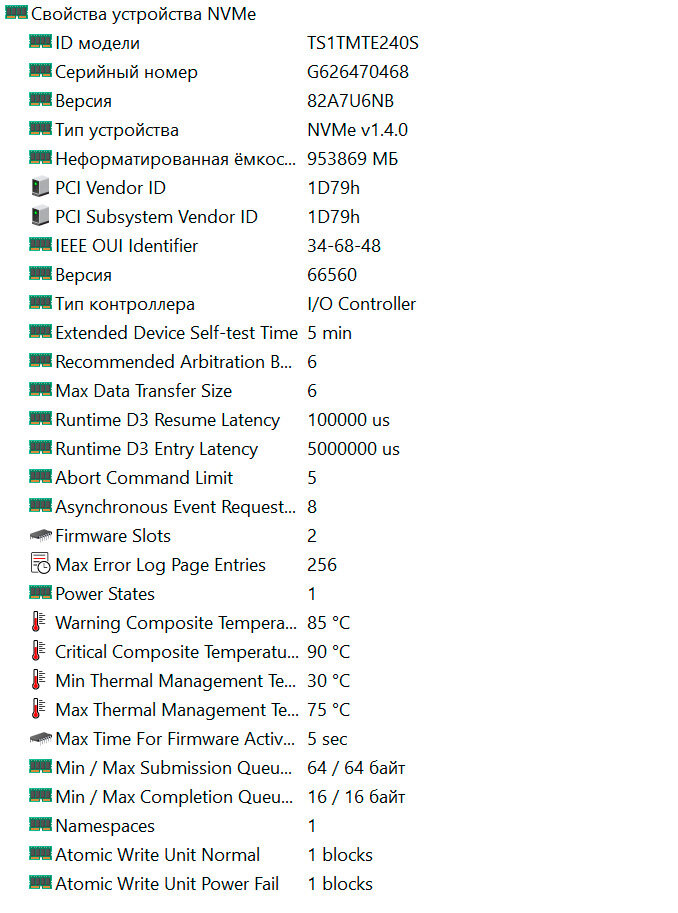Click the server icon for PCI Vendor ID
This screenshot has height=913, width=678.
point(40,187)
